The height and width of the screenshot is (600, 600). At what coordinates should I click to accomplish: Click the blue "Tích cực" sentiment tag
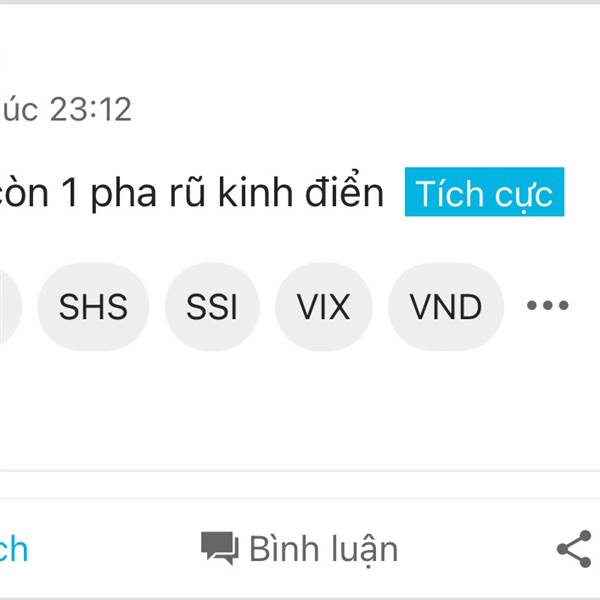pyautogui.click(x=484, y=193)
